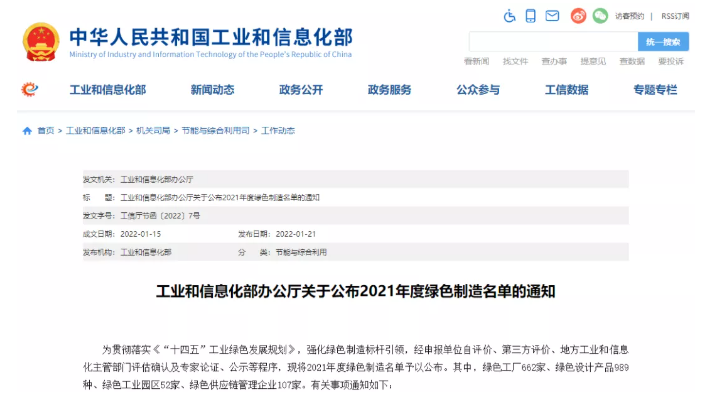The image size is (708, 415).
Task: Open the red Weibo icon
Action: click(x=578, y=16)
